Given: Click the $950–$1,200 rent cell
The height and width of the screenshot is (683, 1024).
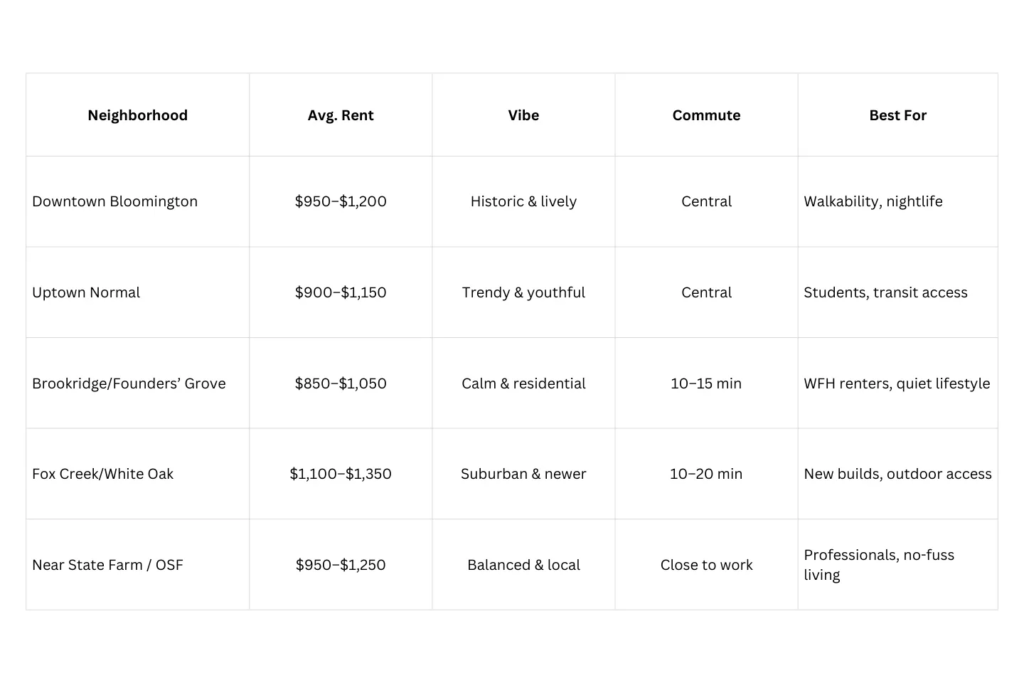Looking at the screenshot, I should [x=340, y=201].
